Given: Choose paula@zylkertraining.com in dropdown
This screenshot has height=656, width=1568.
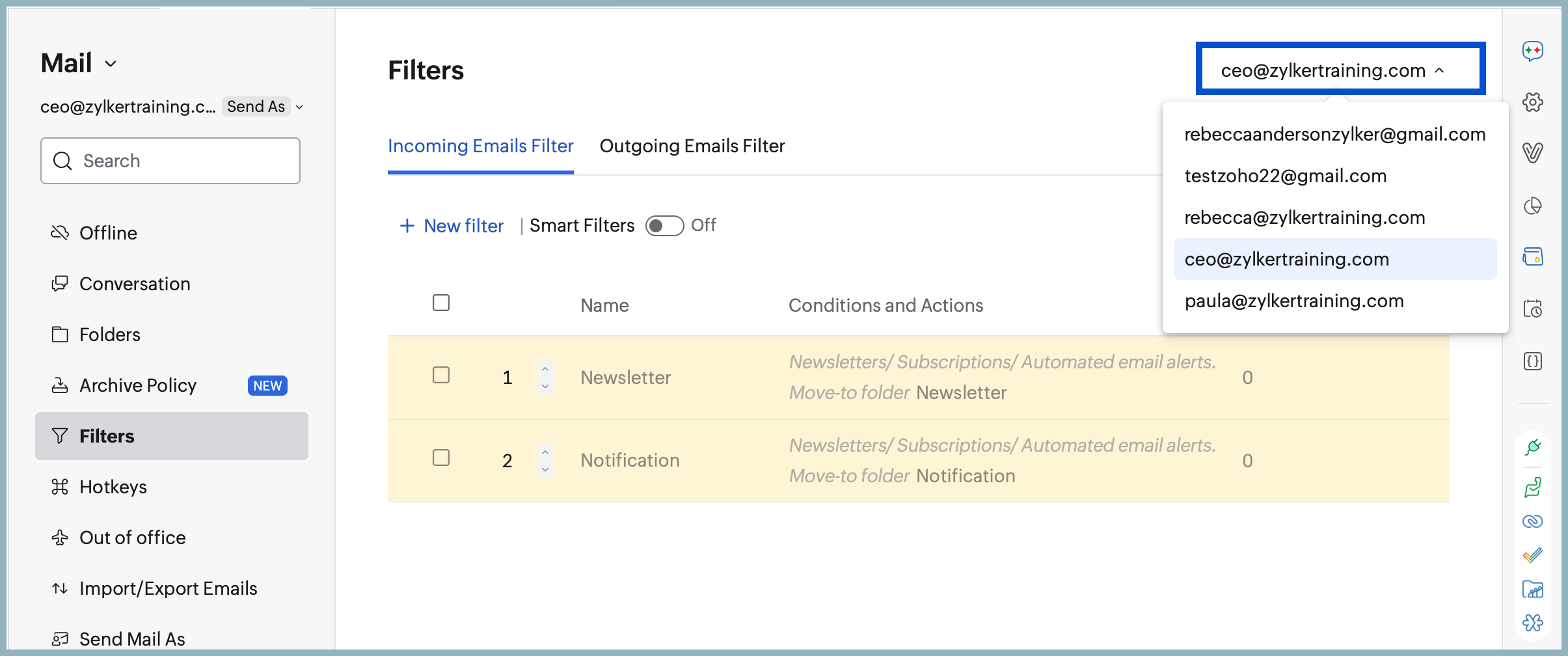Looking at the screenshot, I should (x=1335, y=301).
